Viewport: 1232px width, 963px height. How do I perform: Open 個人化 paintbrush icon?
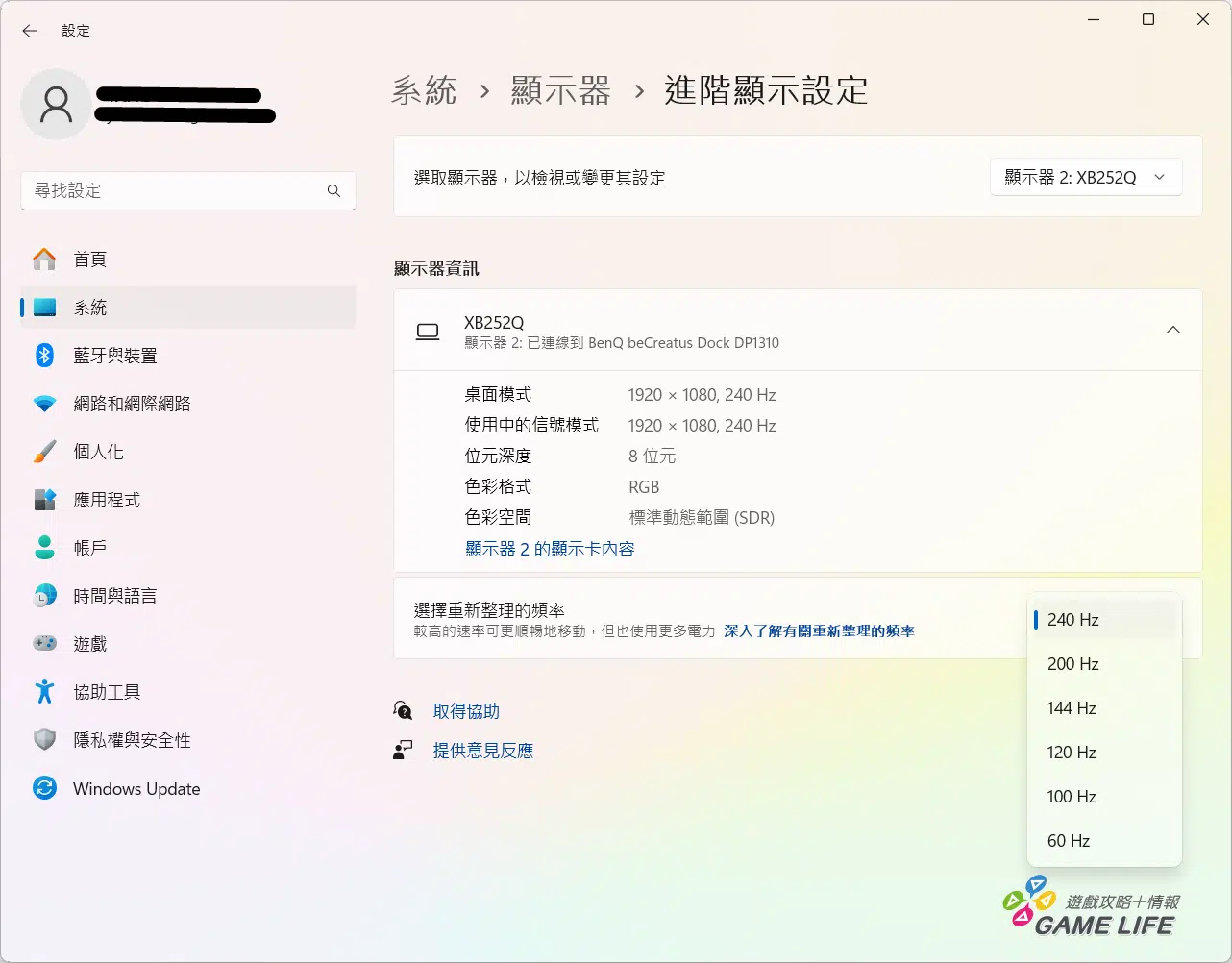click(44, 452)
